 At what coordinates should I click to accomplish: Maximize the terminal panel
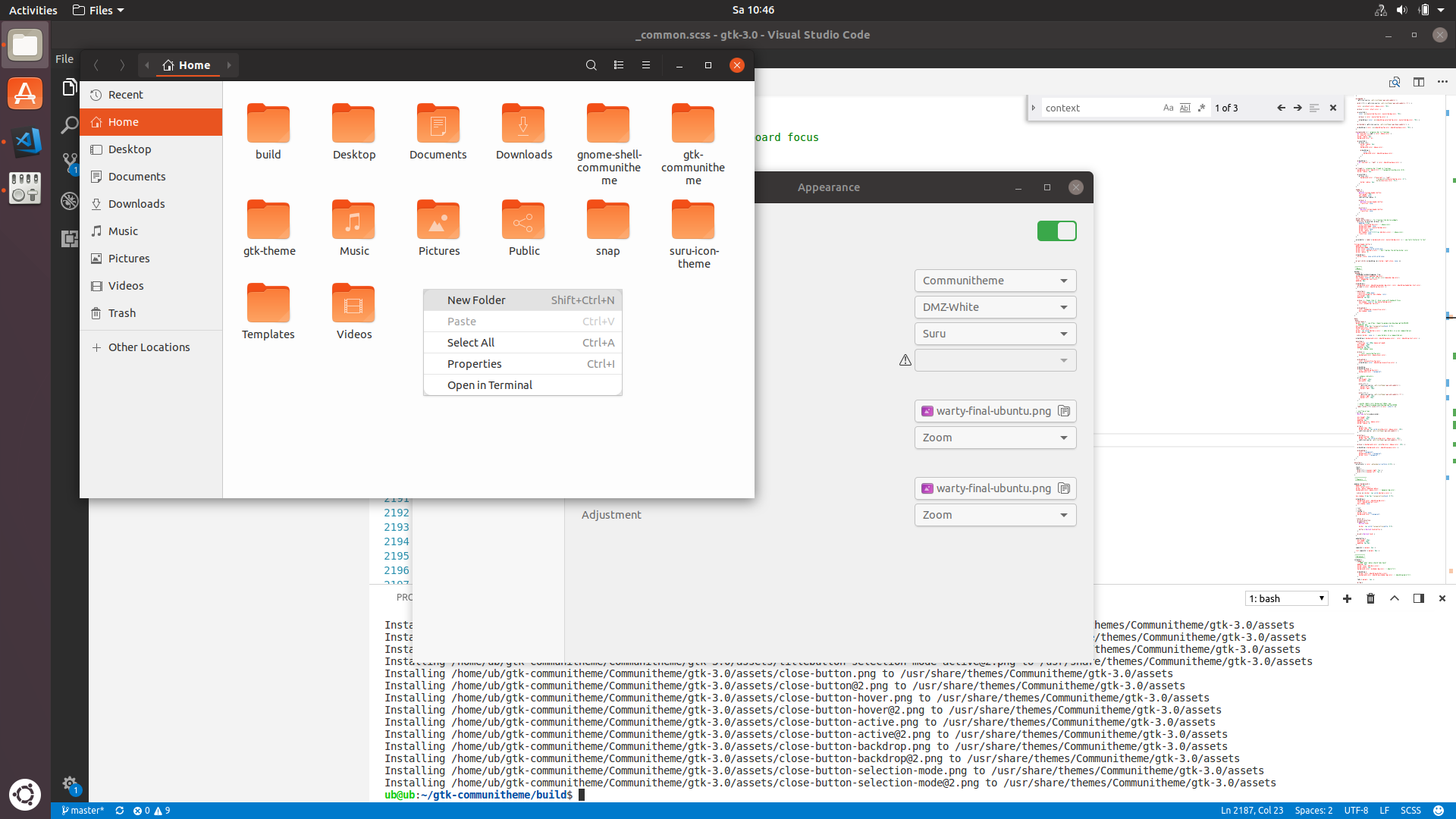click(x=1394, y=598)
